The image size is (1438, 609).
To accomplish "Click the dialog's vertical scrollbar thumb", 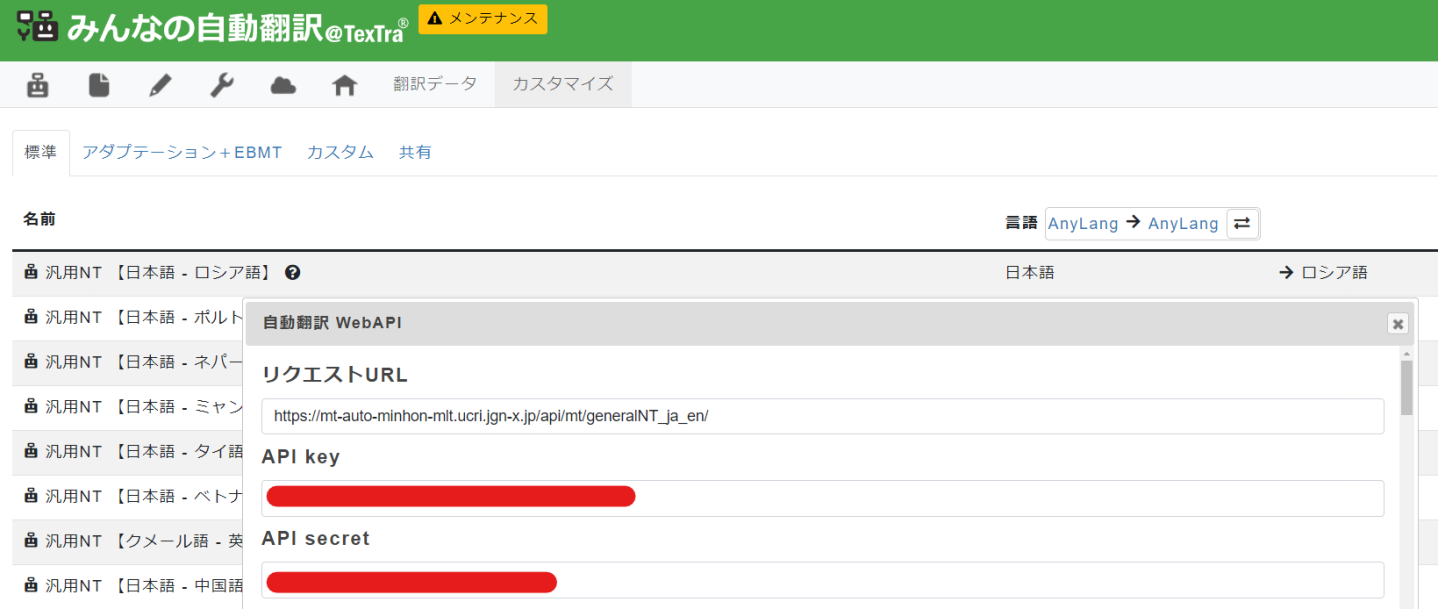I will 1407,388.
